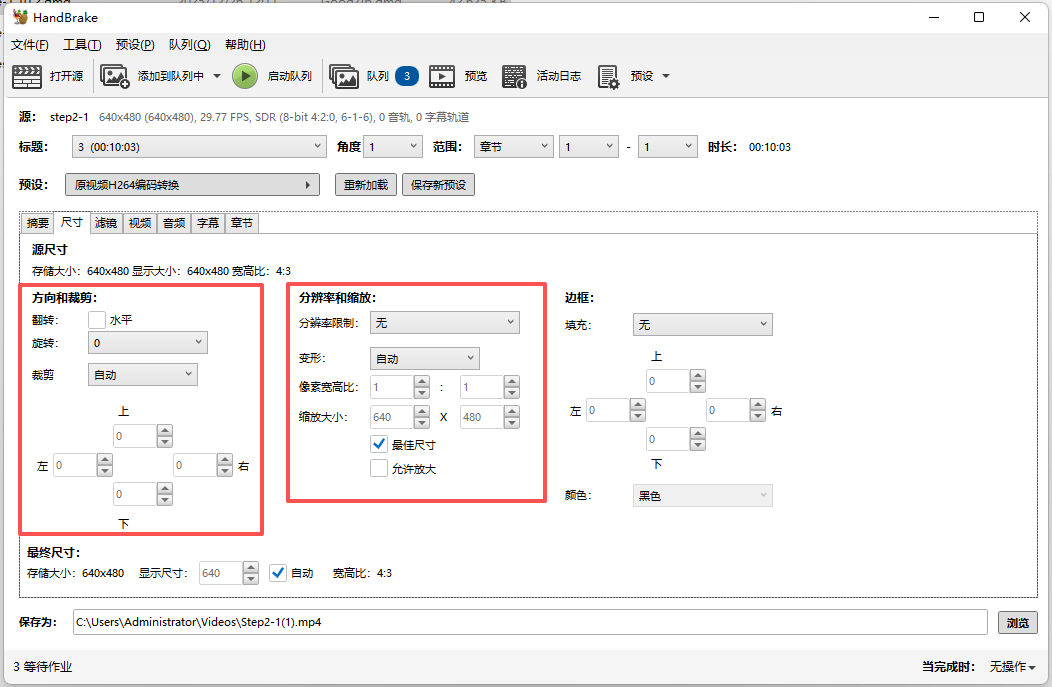Click the Add to Queue icon
Viewport: 1052px width, 687px height.
(115, 76)
